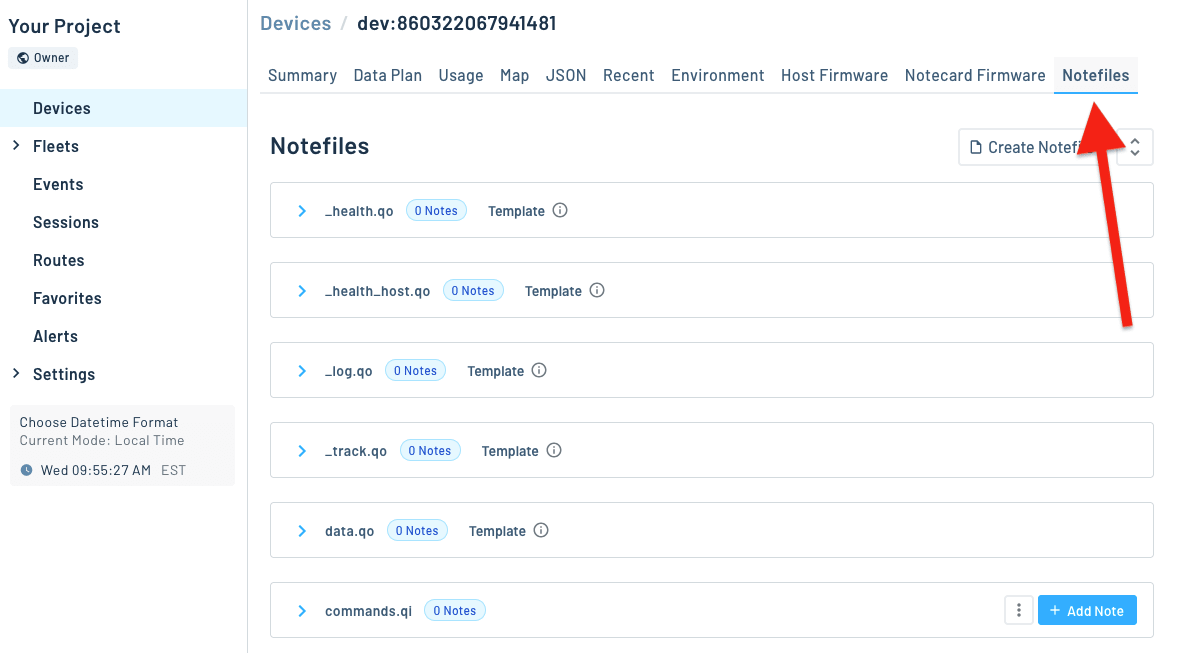Screen dimensions: 1177x653
Task: Open the Template info tooltip for _health.qo
Action: [x=560, y=210]
